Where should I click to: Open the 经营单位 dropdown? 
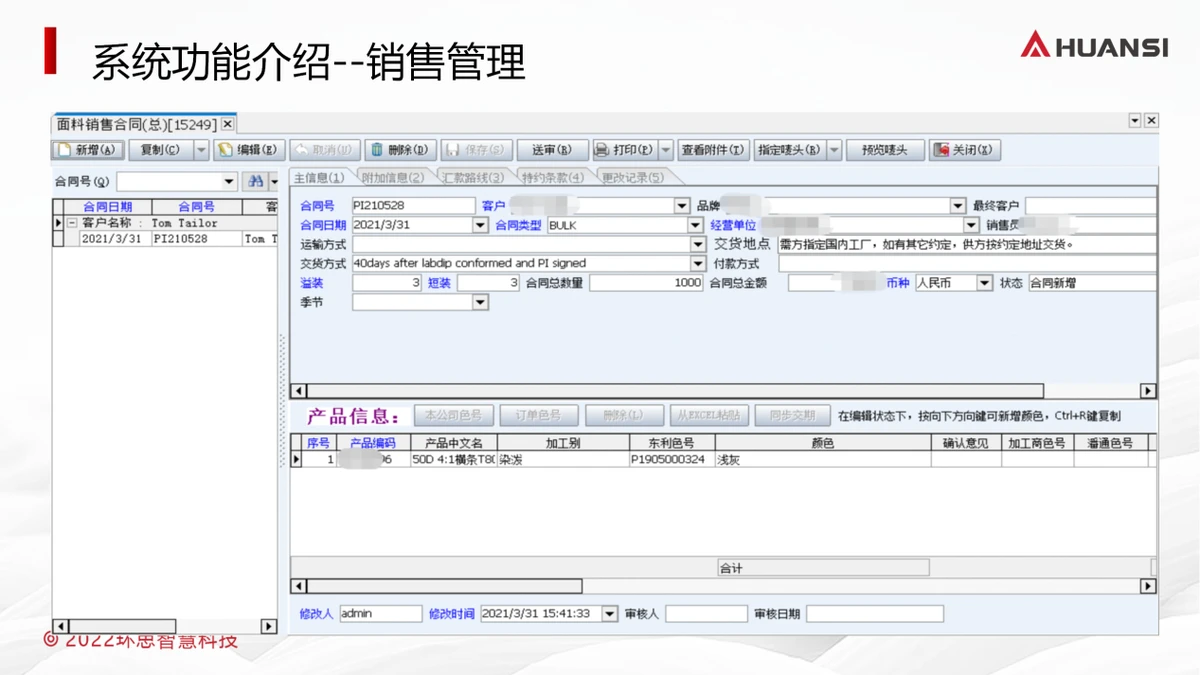[971, 225]
